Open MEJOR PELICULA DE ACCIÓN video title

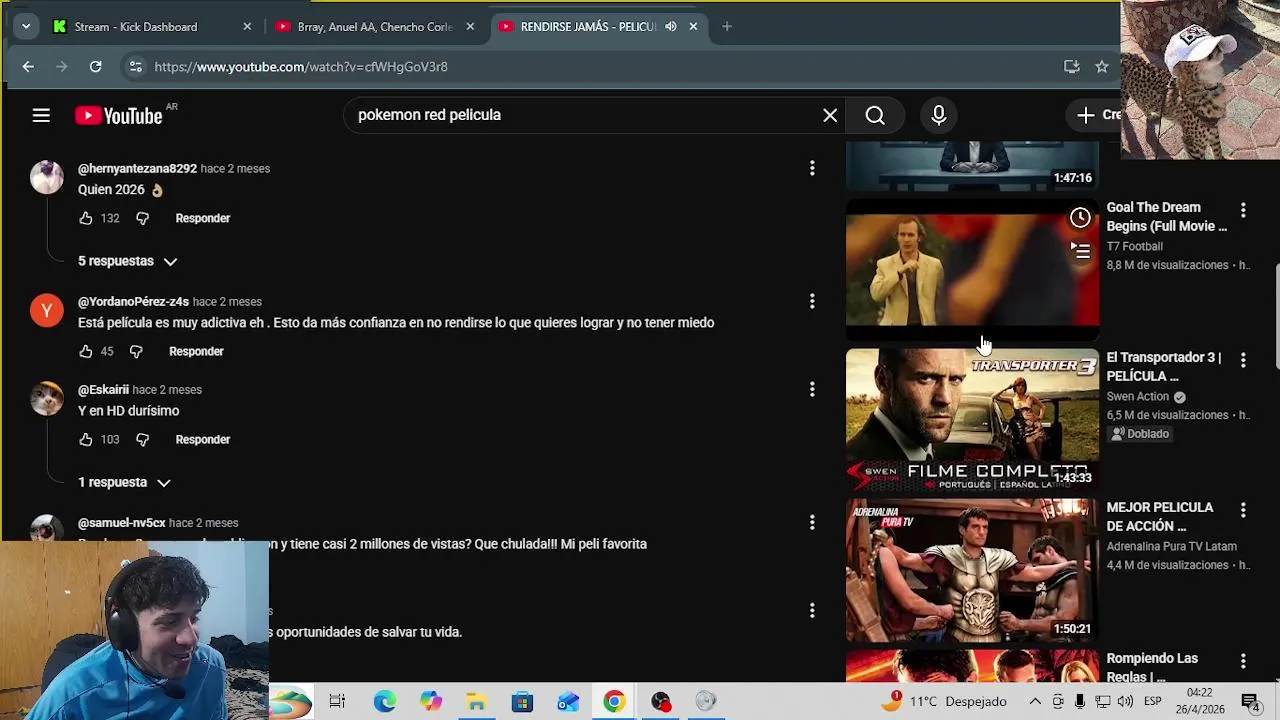pos(1159,516)
